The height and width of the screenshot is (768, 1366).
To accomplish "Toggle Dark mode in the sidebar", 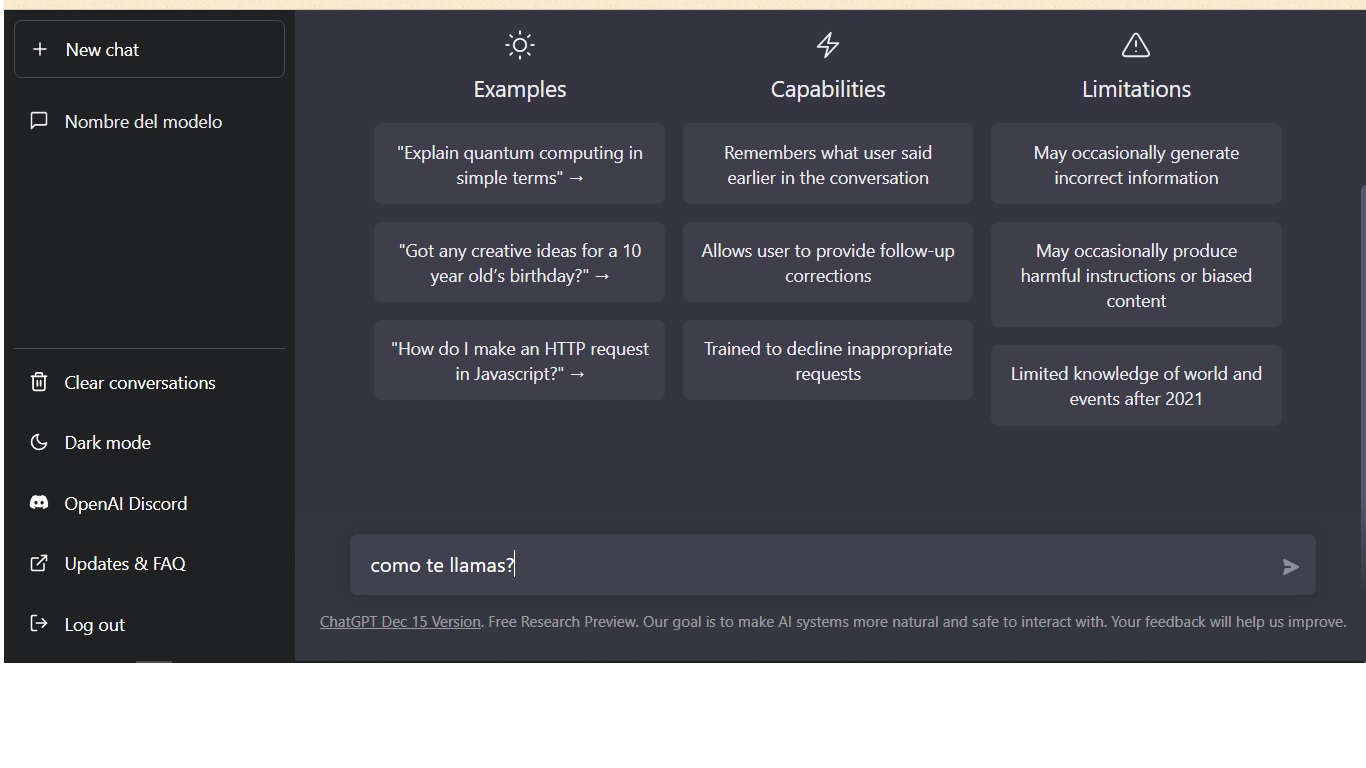I will pos(149,442).
